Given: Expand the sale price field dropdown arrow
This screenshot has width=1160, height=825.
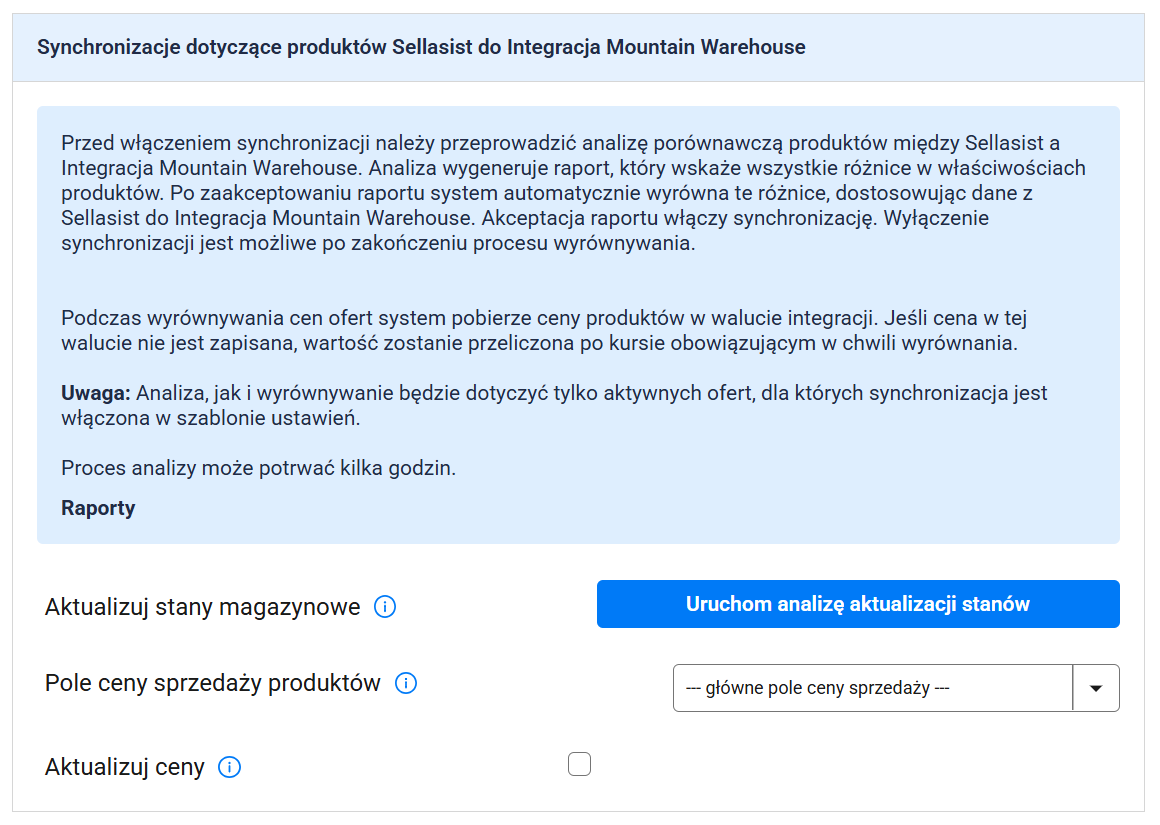Looking at the screenshot, I should [x=1096, y=688].
